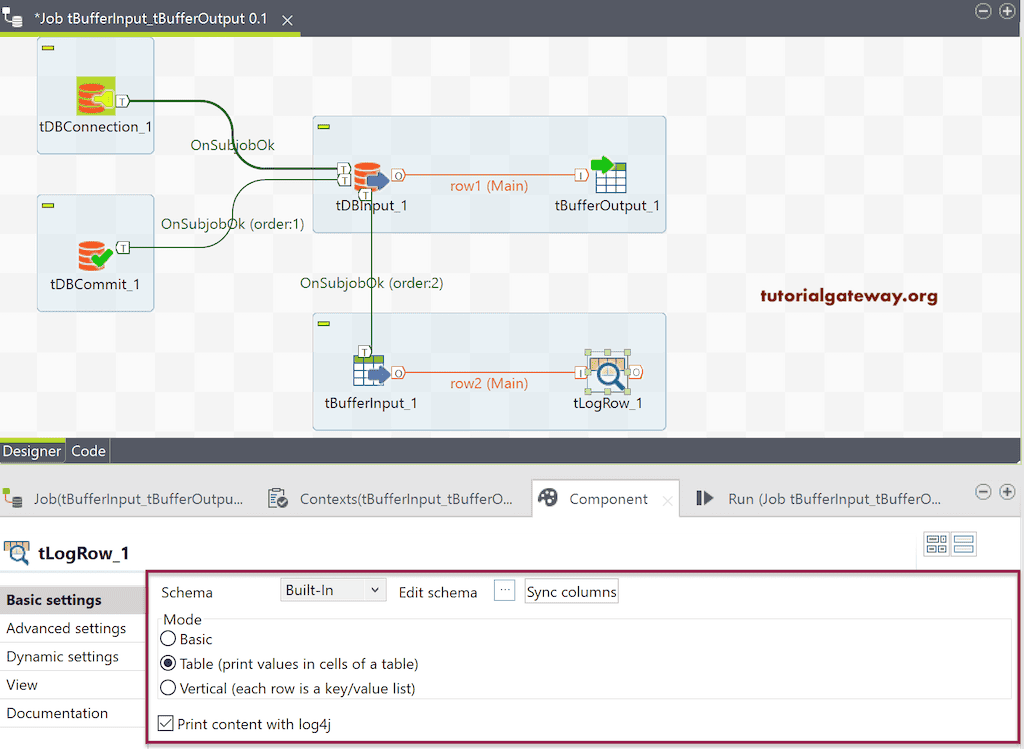The image size is (1024, 749).
Task: Select the tBufferOutput_1 component icon
Action: tap(612, 177)
